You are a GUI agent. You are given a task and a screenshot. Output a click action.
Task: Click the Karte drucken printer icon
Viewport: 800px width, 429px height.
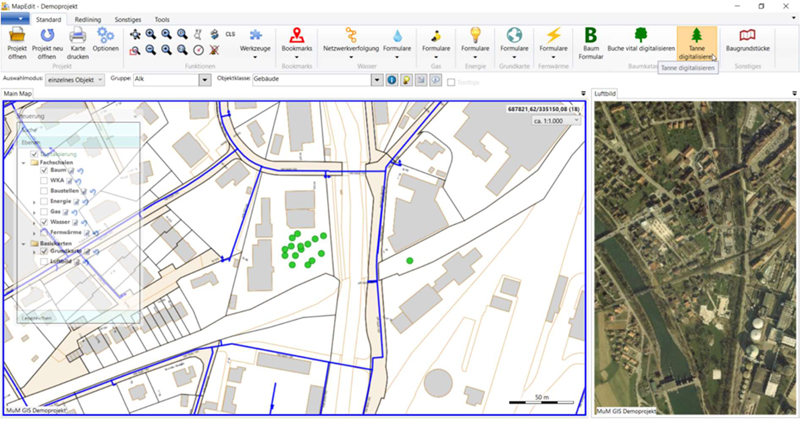tap(78, 36)
